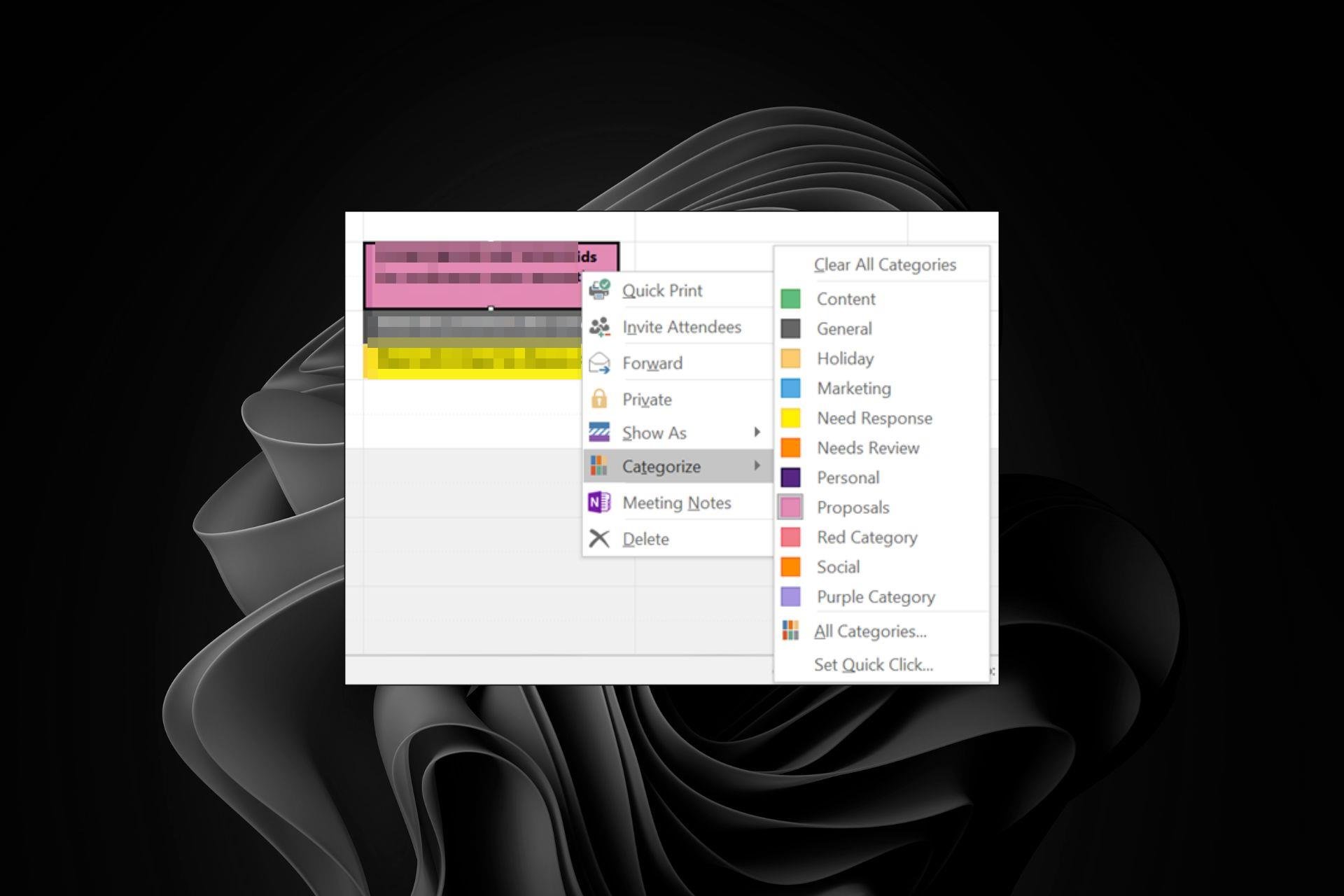The height and width of the screenshot is (896, 1344).
Task: Click the Holiday category label
Action: tap(846, 358)
